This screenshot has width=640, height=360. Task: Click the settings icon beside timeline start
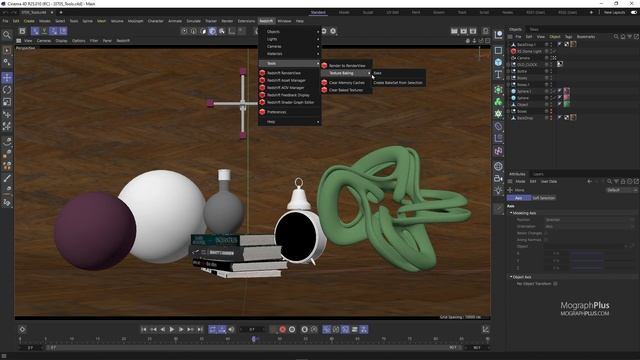coord(22,329)
